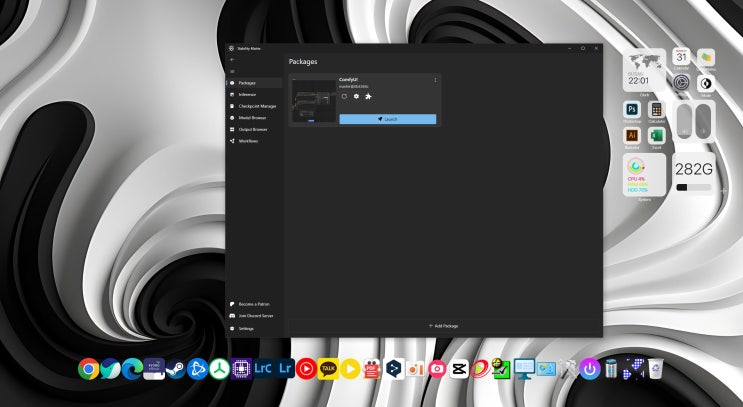Open Google Chrome from the dock
Screen dimensions: 743x407
[89, 369]
